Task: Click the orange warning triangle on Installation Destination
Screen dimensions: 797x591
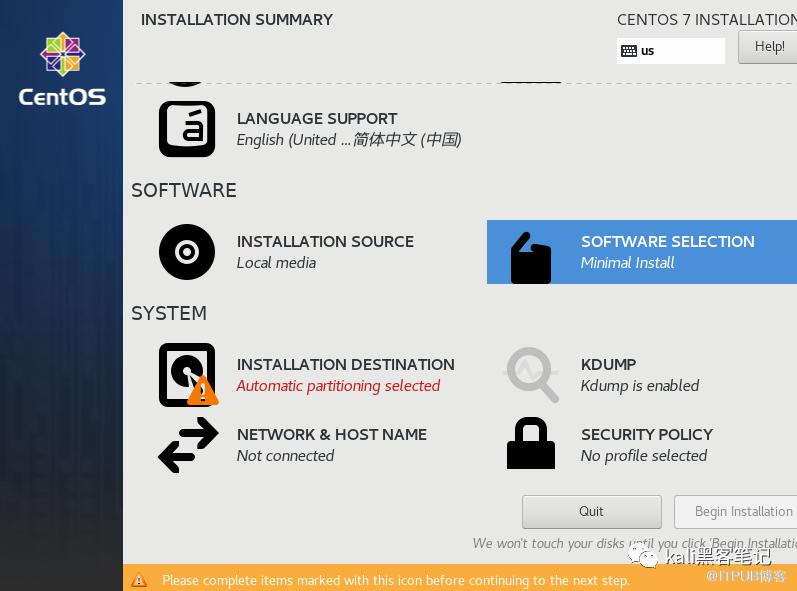Action: (203, 391)
